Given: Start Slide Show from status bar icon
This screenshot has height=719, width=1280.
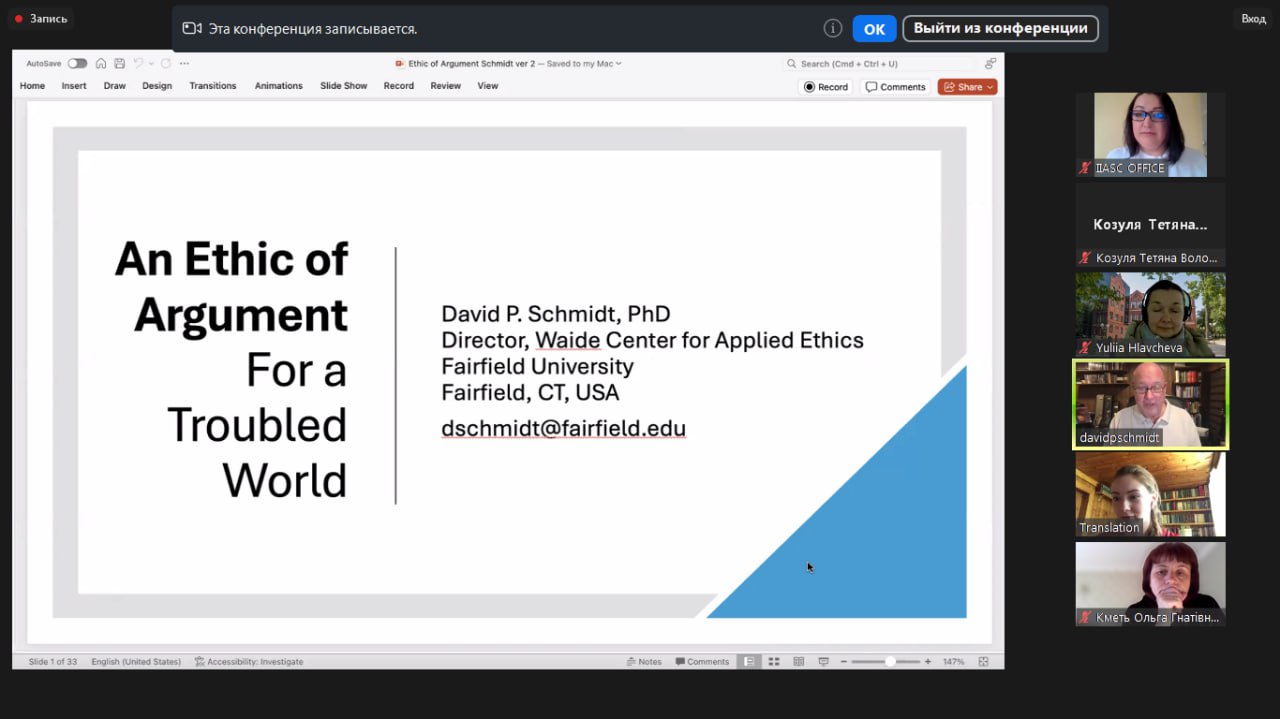Looking at the screenshot, I should 823,662.
